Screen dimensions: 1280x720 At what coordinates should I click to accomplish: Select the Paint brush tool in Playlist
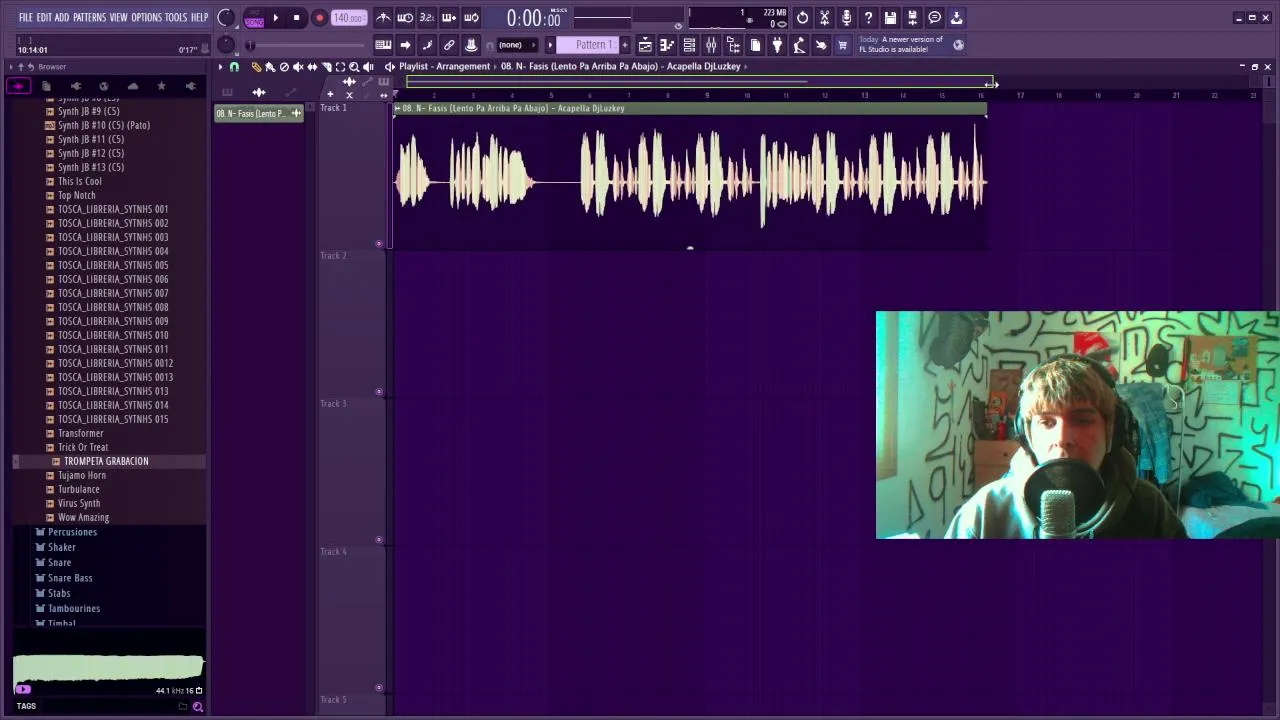[x=270, y=67]
